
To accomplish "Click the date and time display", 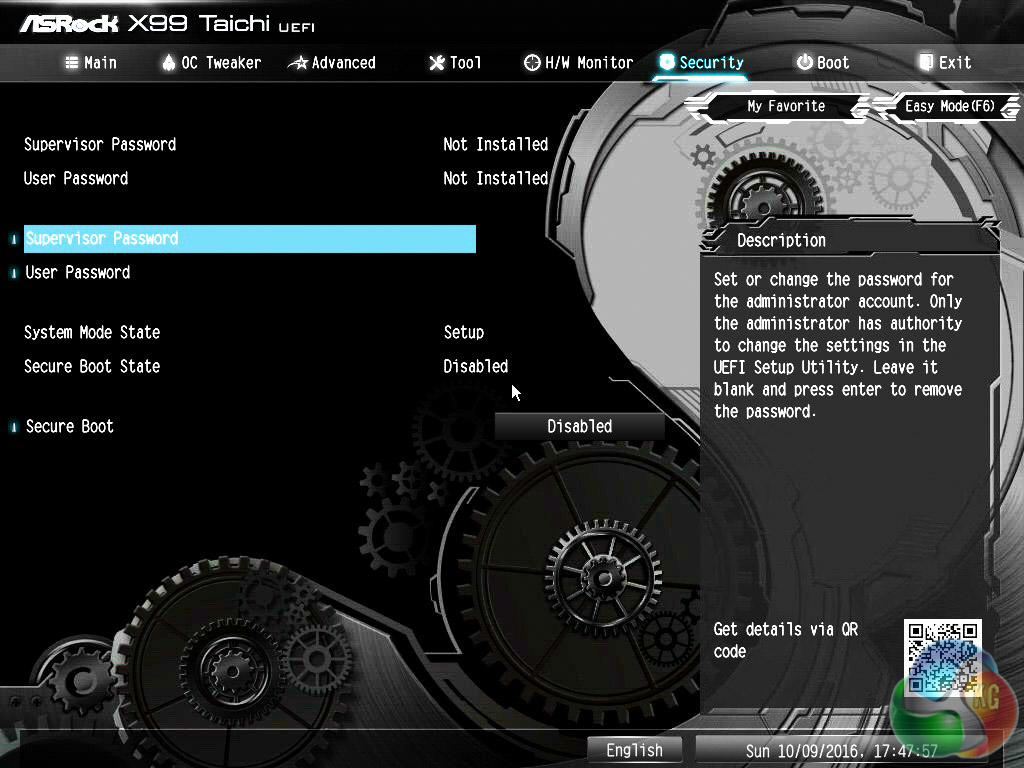I will pyautogui.click(x=841, y=750).
